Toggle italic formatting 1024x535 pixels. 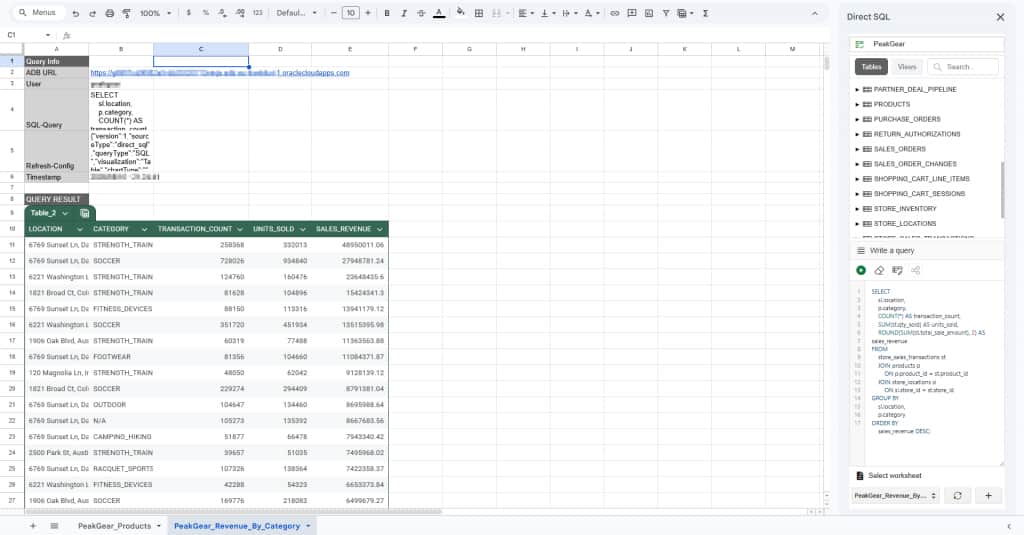[404, 13]
